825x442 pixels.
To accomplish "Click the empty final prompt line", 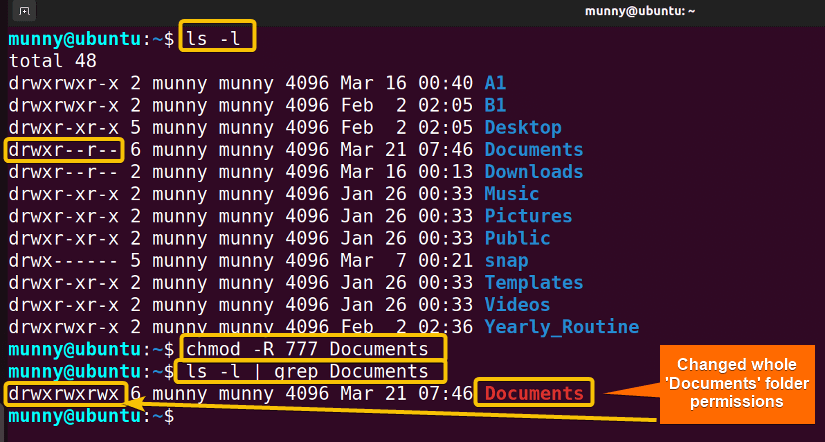I will 92,416.
